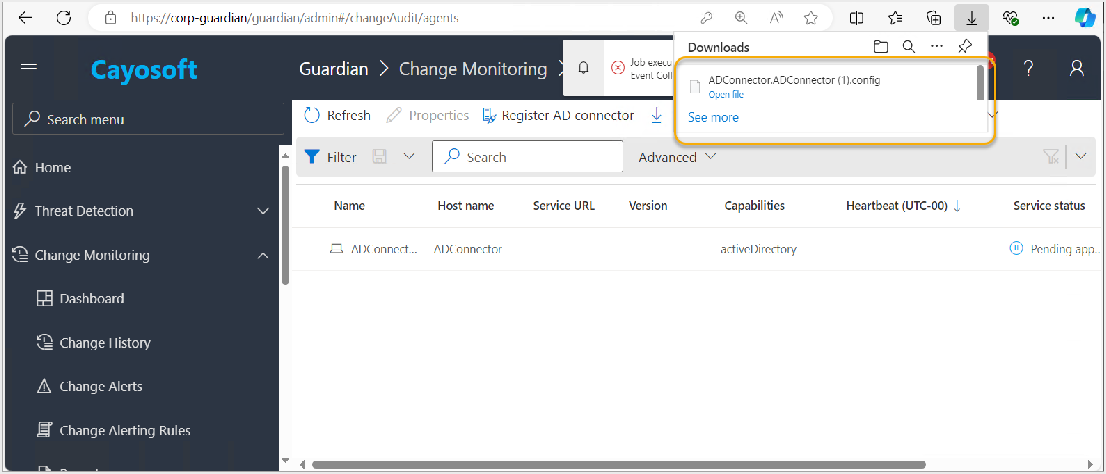
Task: Go back with browser back arrow
Action: 25,18
